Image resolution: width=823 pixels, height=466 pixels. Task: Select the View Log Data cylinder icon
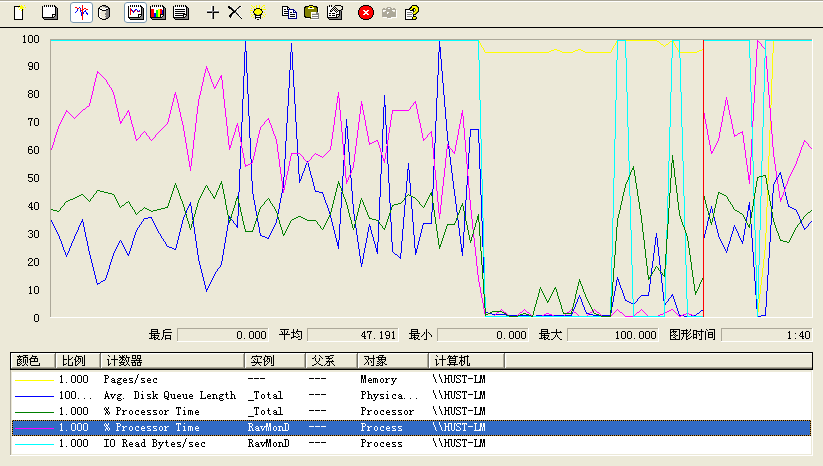(x=104, y=12)
